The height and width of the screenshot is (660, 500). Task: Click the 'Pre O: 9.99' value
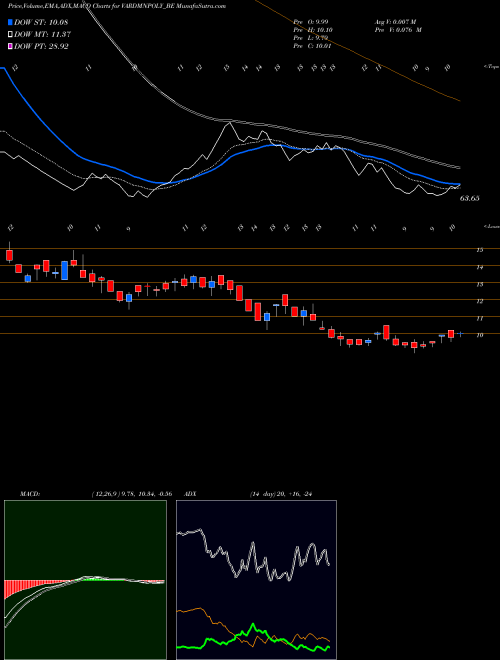point(311,21)
